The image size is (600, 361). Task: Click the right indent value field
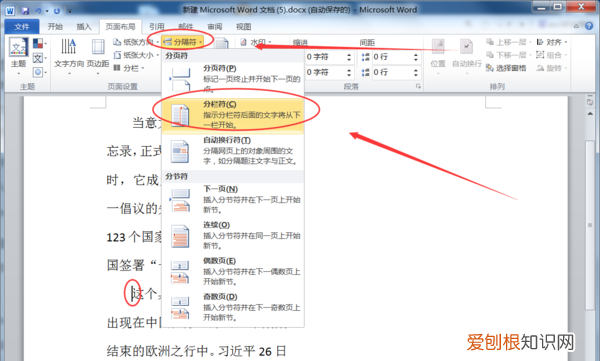(x=324, y=72)
